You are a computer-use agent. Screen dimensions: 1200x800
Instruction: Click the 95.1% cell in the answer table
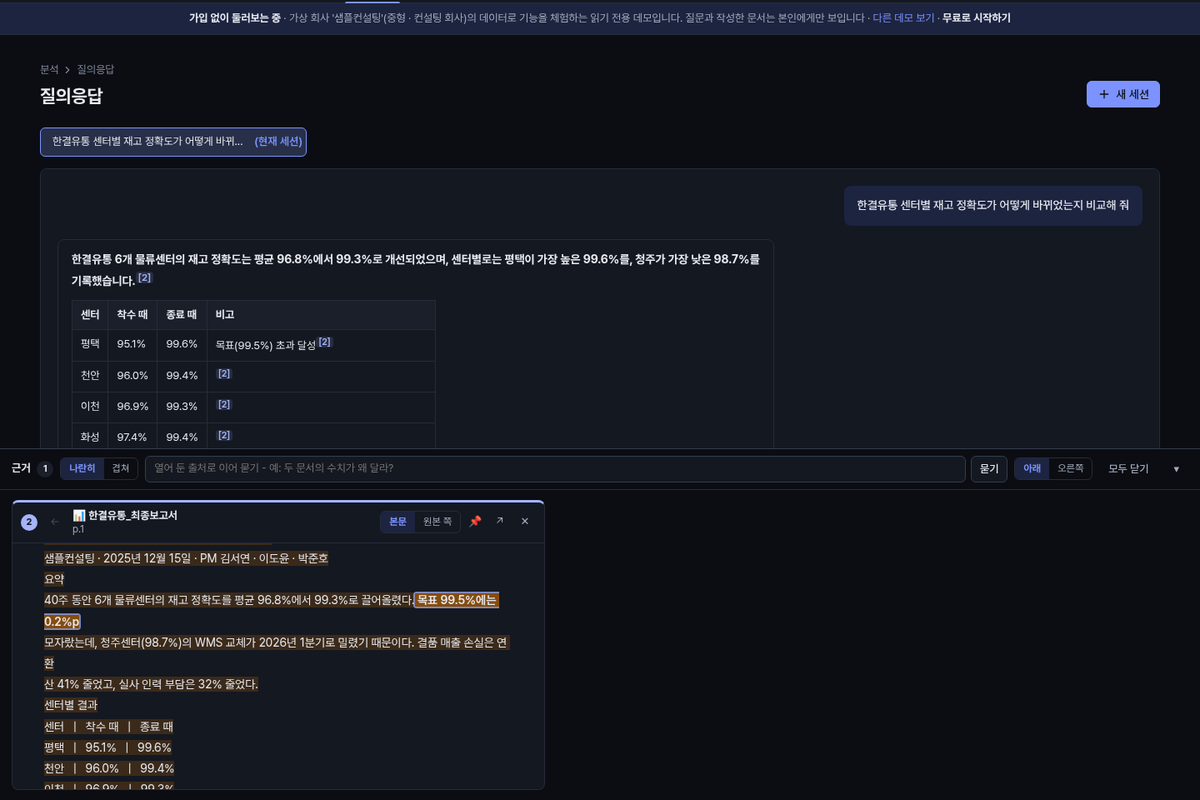click(x=132, y=344)
